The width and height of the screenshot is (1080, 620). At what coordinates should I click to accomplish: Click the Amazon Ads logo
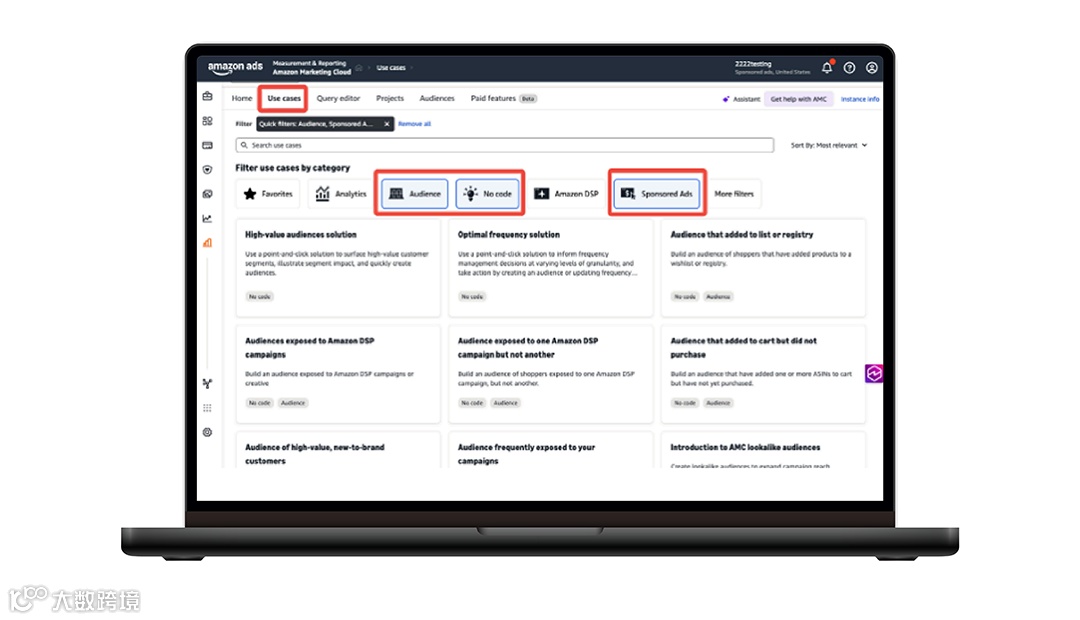point(235,68)
